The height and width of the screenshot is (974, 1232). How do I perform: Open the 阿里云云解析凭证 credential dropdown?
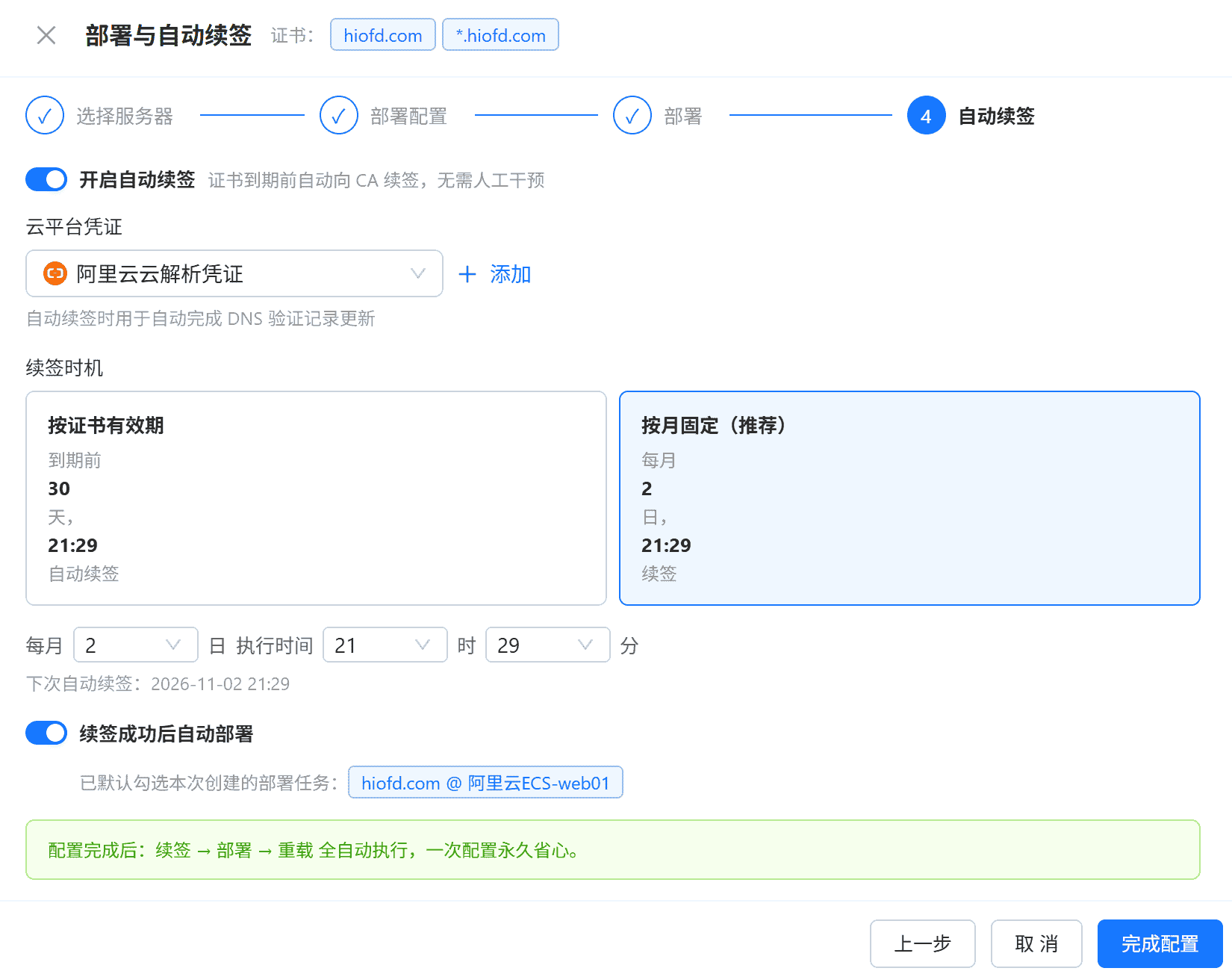point(234,273)
